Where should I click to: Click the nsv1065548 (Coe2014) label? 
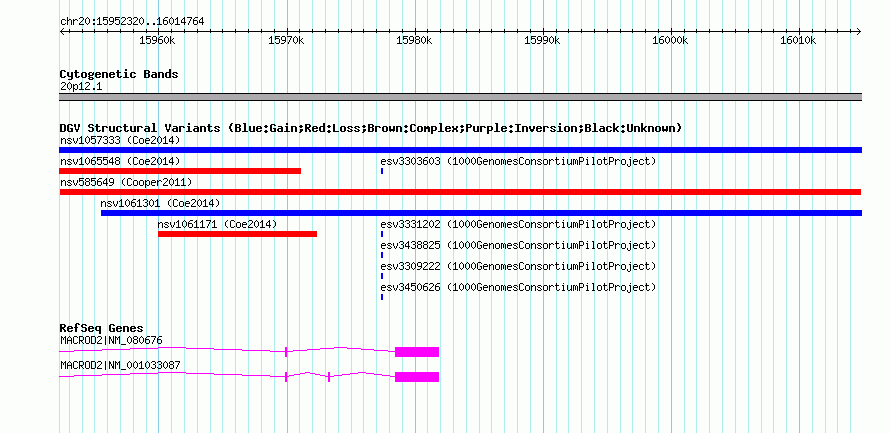pyautogui.click(x=120, y=161)
